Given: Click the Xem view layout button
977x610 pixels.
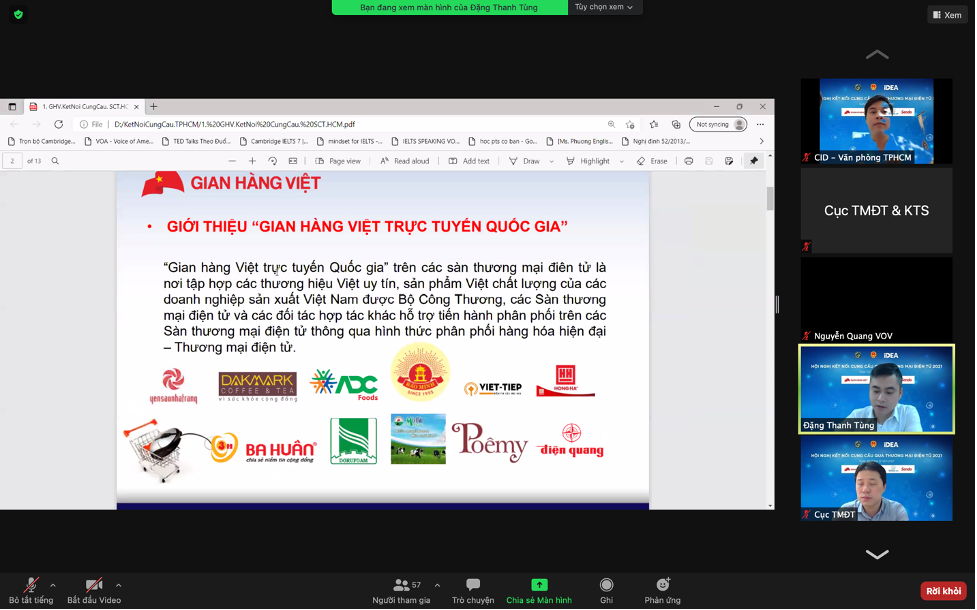Looking at the screenshot, I should coord(947,15).
